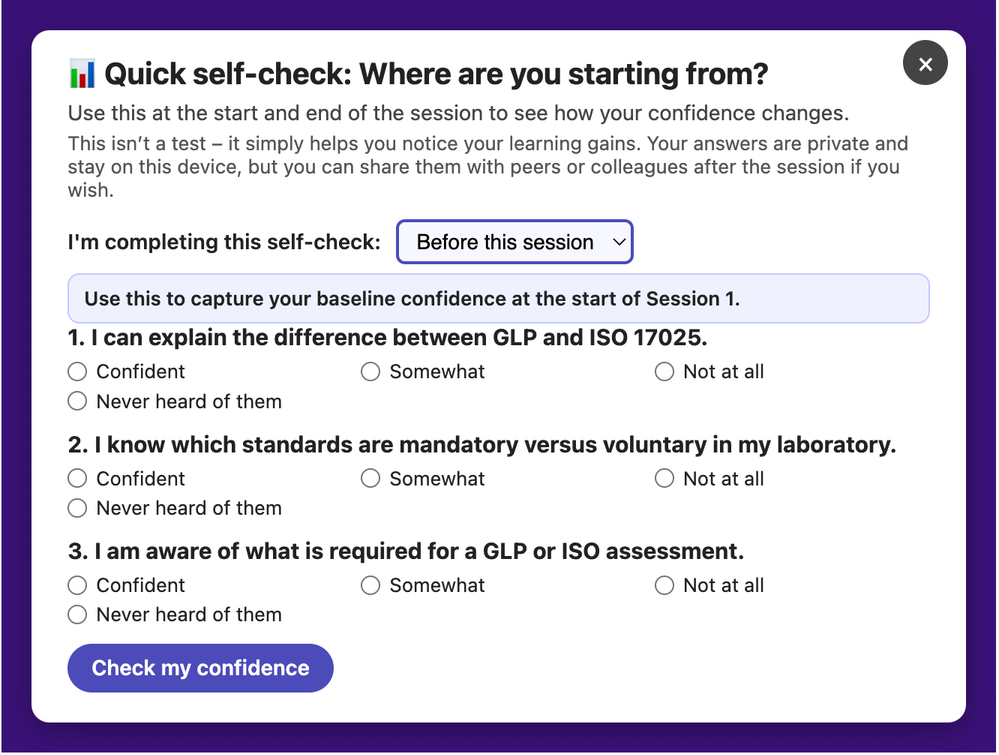Open the 'Before this session' dropdown

click(x=515, y=242)
